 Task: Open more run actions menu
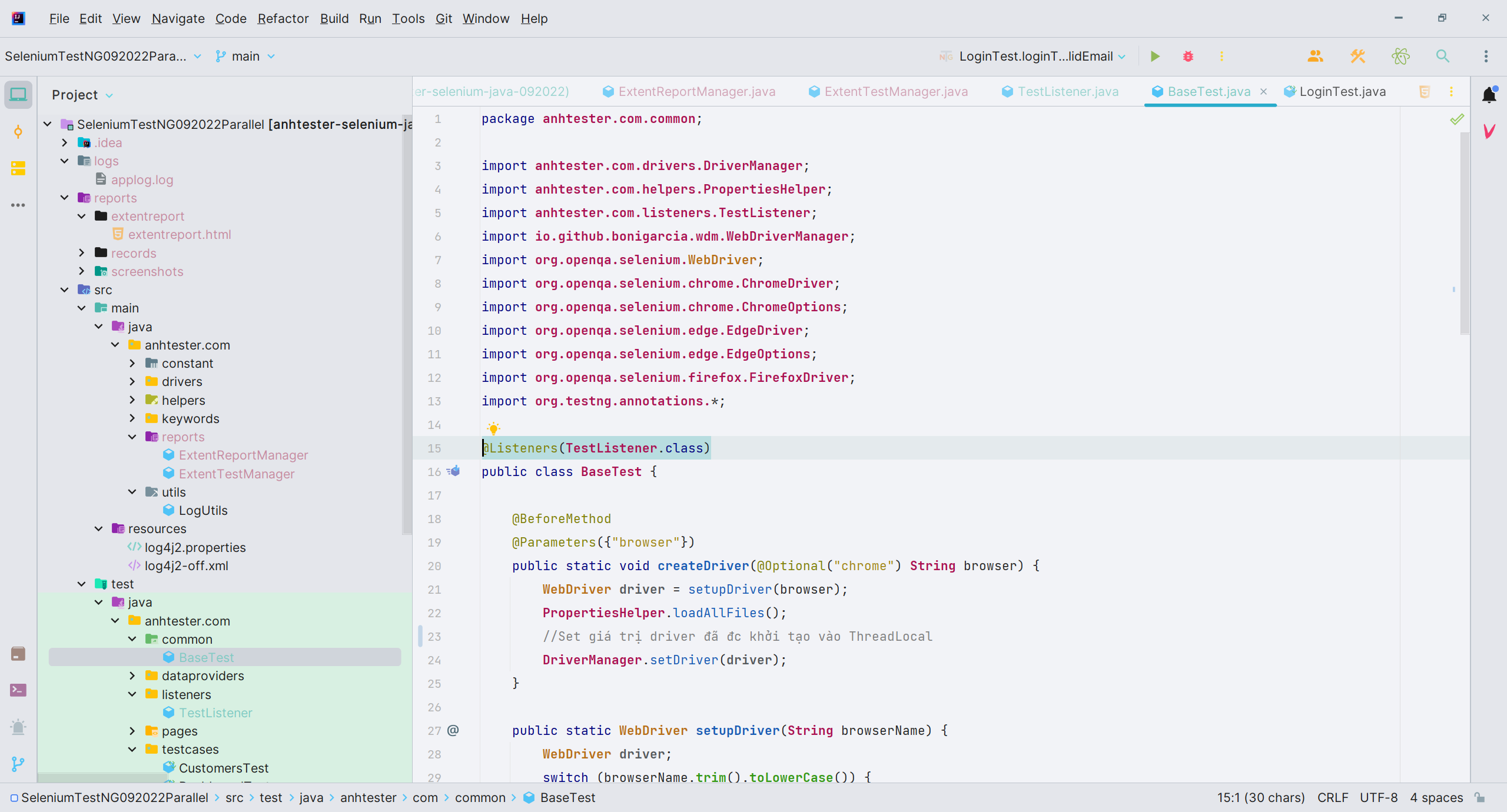[1221, 56]
